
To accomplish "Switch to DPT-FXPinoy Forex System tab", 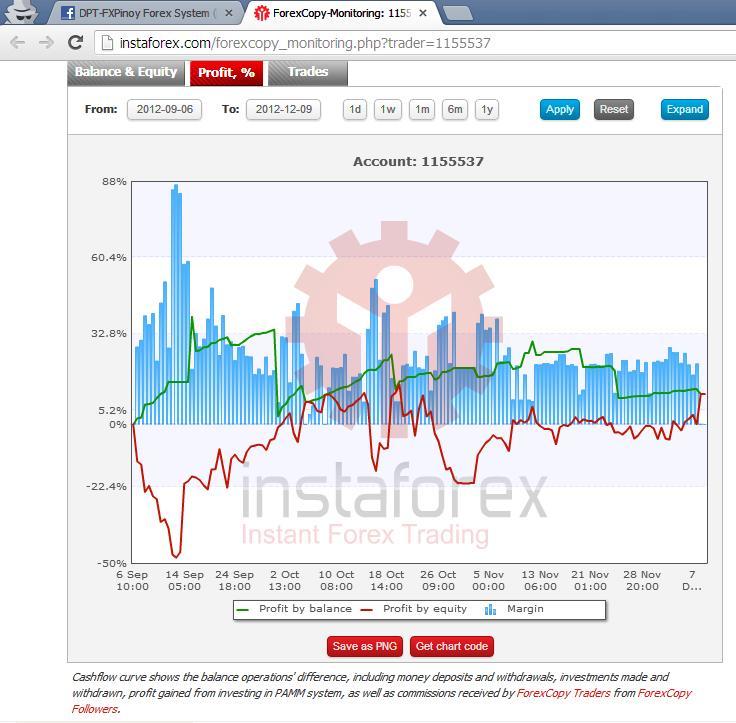I will pos(144,13).
